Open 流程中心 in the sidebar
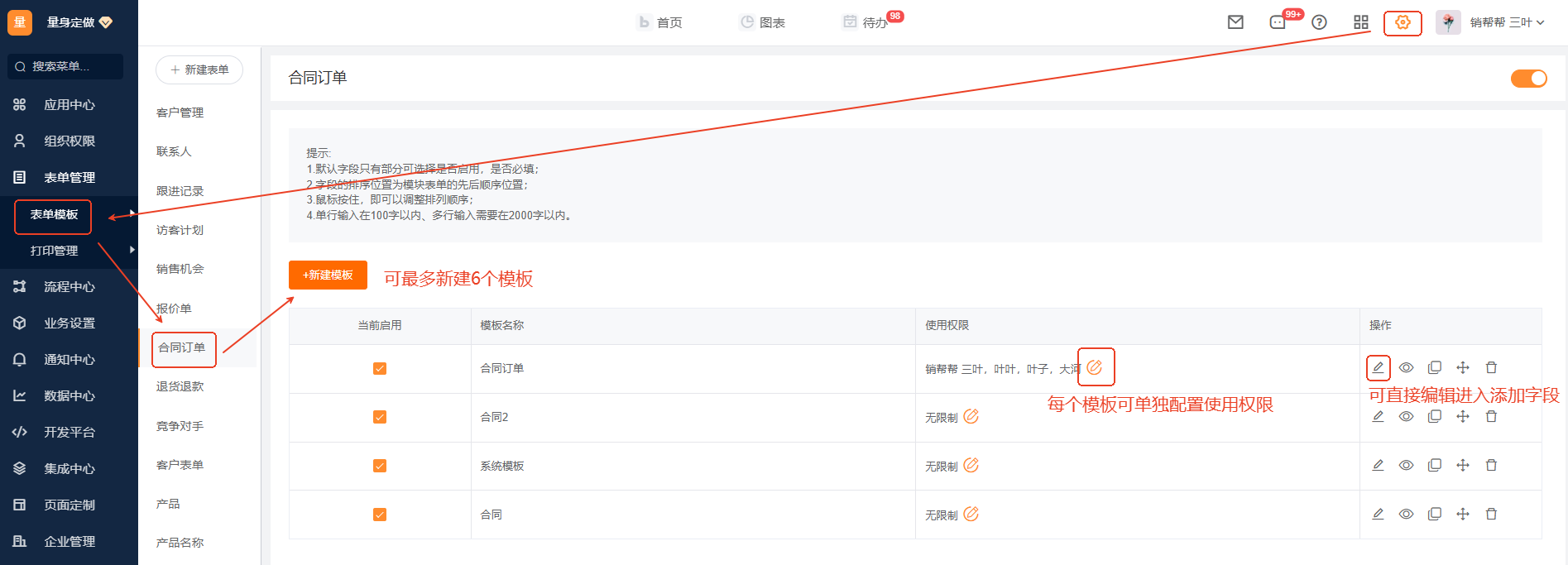 coord(69,287)
